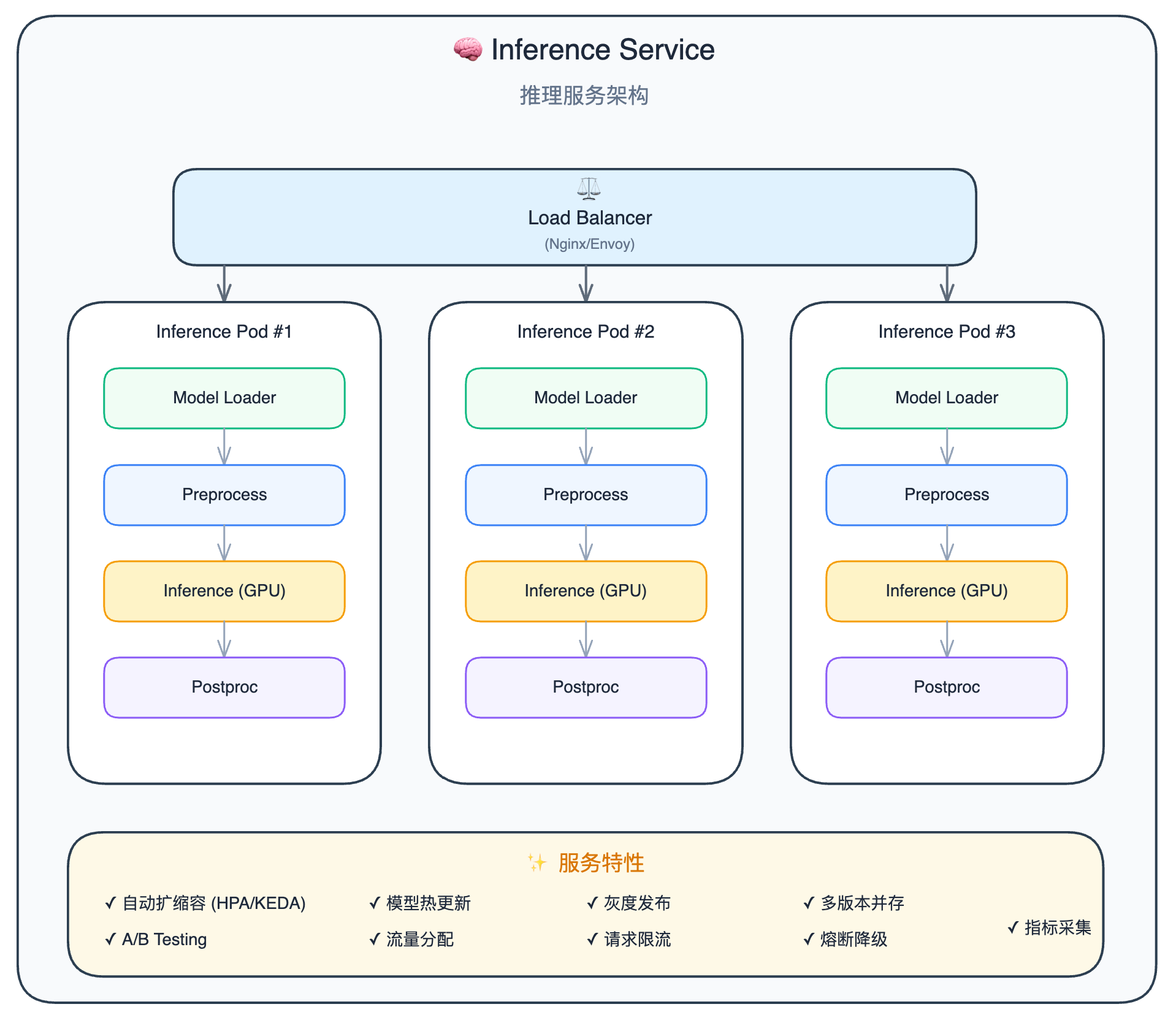1176x1015 pixels.
Task: Select the Inference Service title
Action: click(603, 50)
